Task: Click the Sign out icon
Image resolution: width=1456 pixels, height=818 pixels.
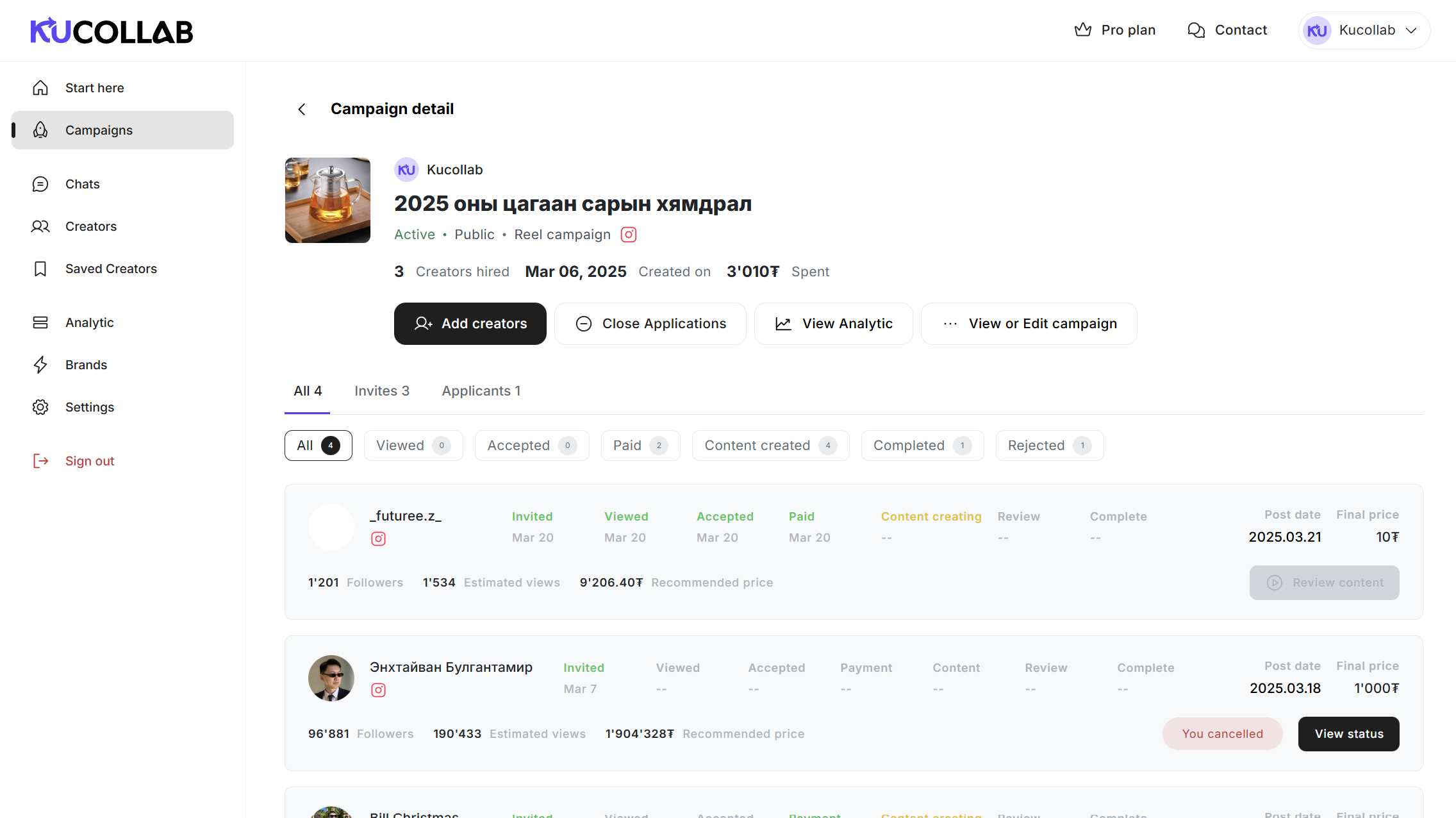Action: pyautogui.click(x=40, y=461)
